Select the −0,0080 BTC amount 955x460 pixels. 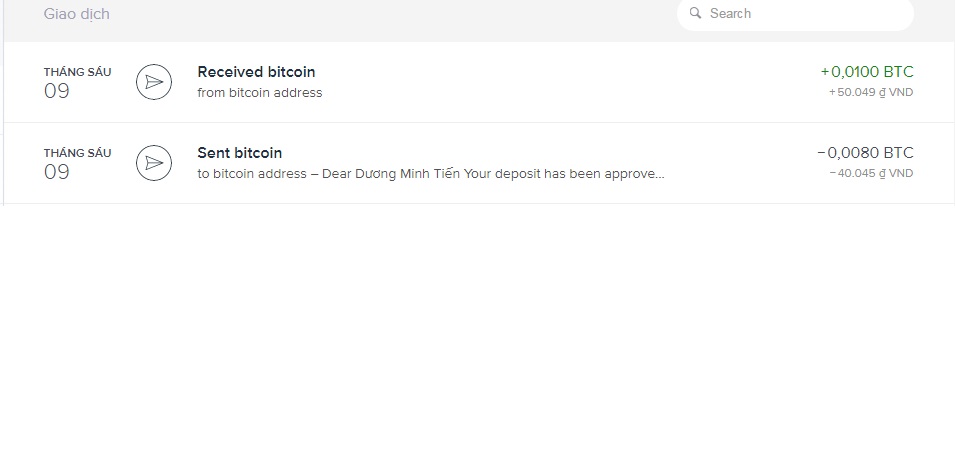(865, 153)
